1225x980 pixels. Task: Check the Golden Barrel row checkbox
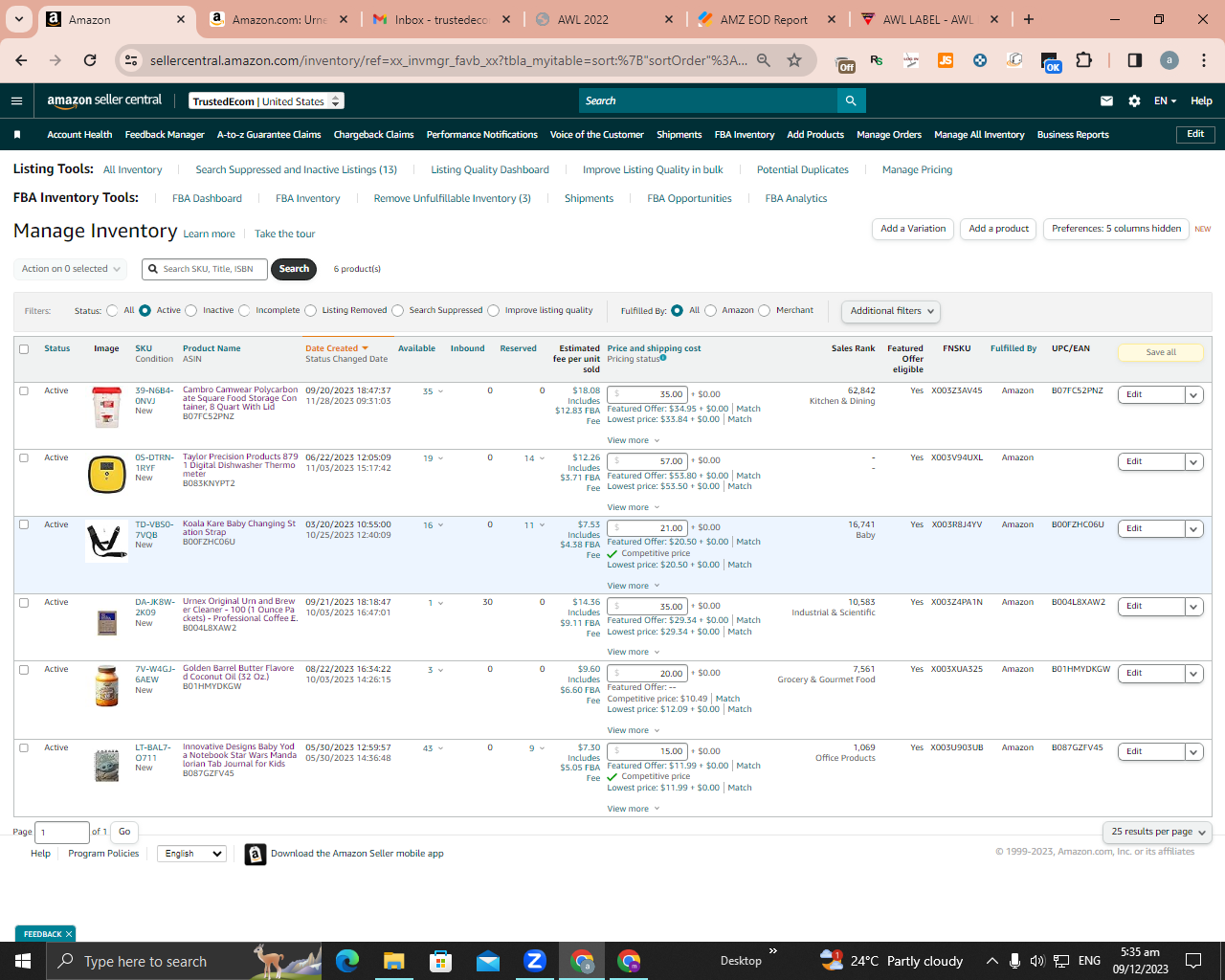[24, 669]
